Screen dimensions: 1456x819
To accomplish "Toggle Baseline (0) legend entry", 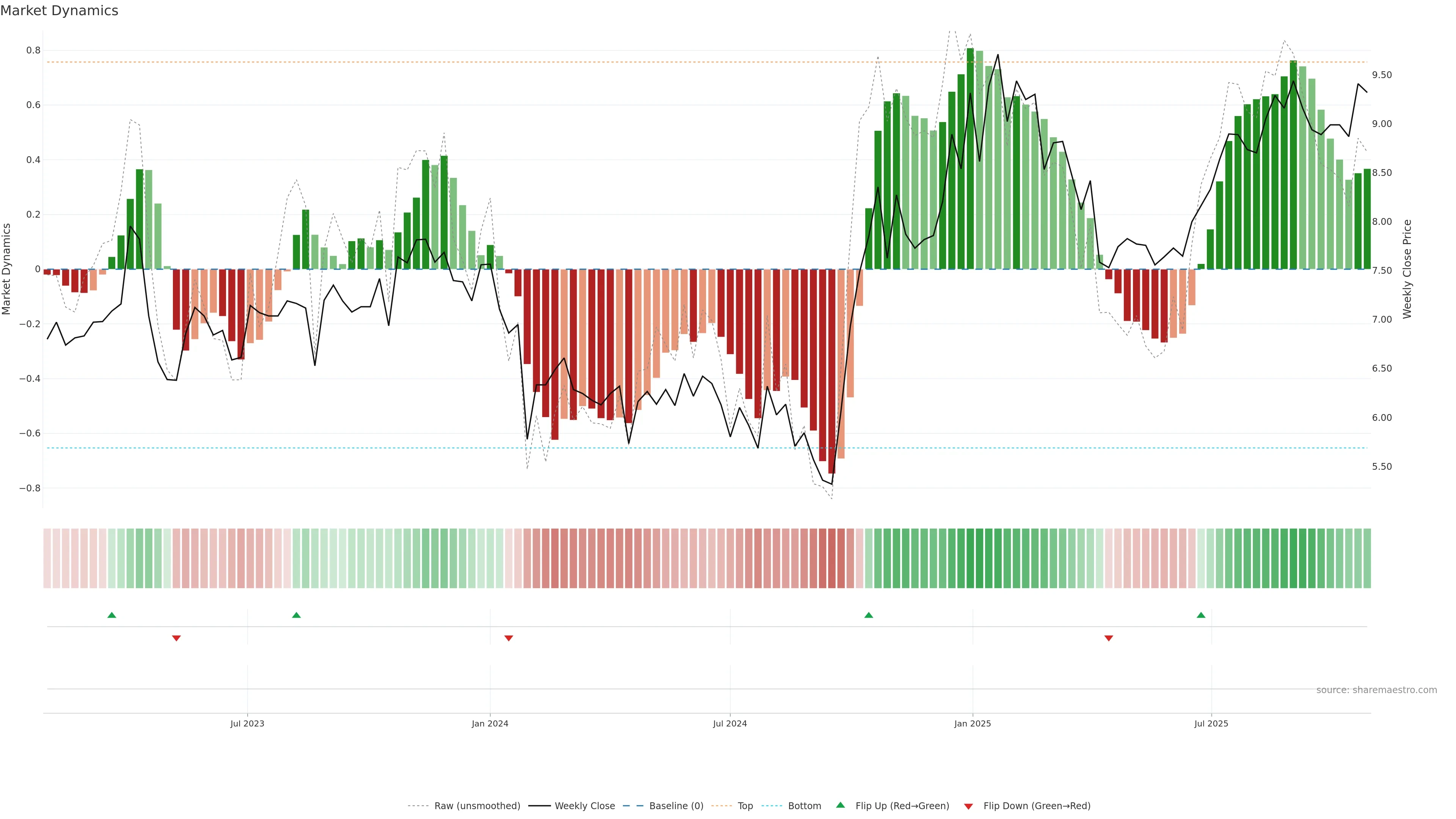I will point(676,806).
